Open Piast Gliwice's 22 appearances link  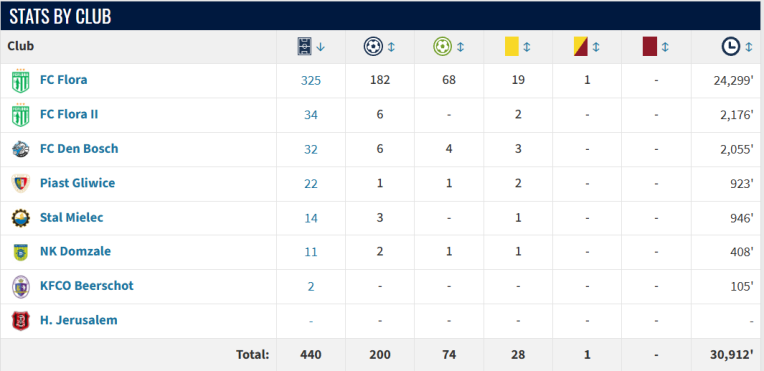(x=311, y=184)
